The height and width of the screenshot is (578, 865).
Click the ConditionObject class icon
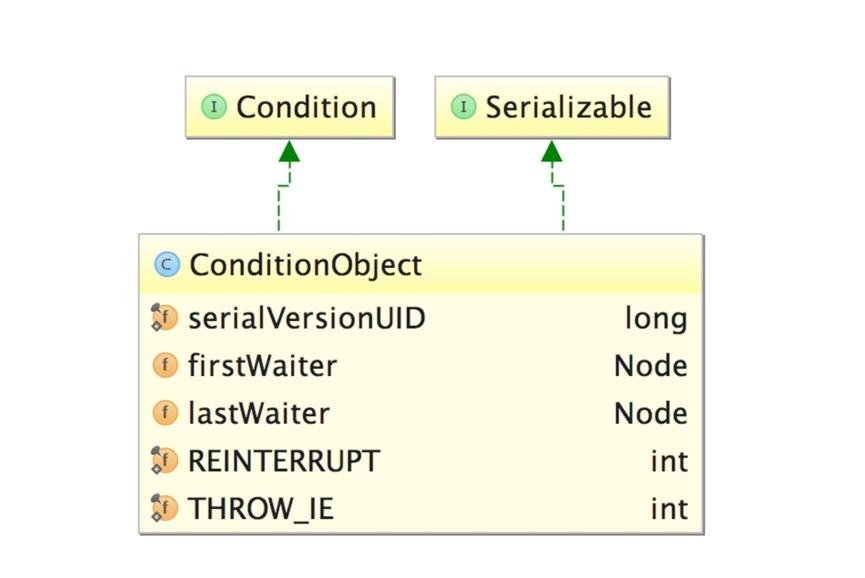[166, 265]
